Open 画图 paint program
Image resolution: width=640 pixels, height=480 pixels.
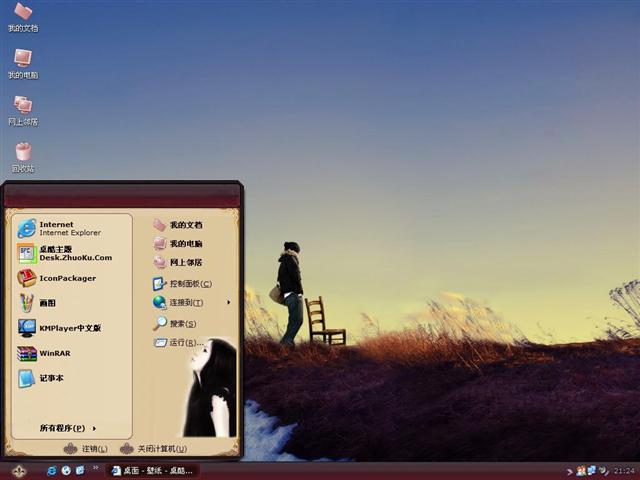point(36,303)
